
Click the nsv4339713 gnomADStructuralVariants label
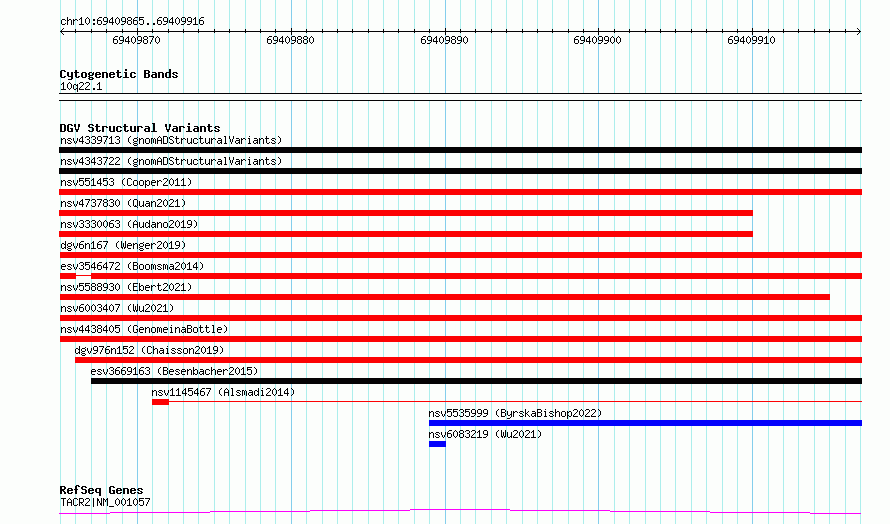coord(171,140)
